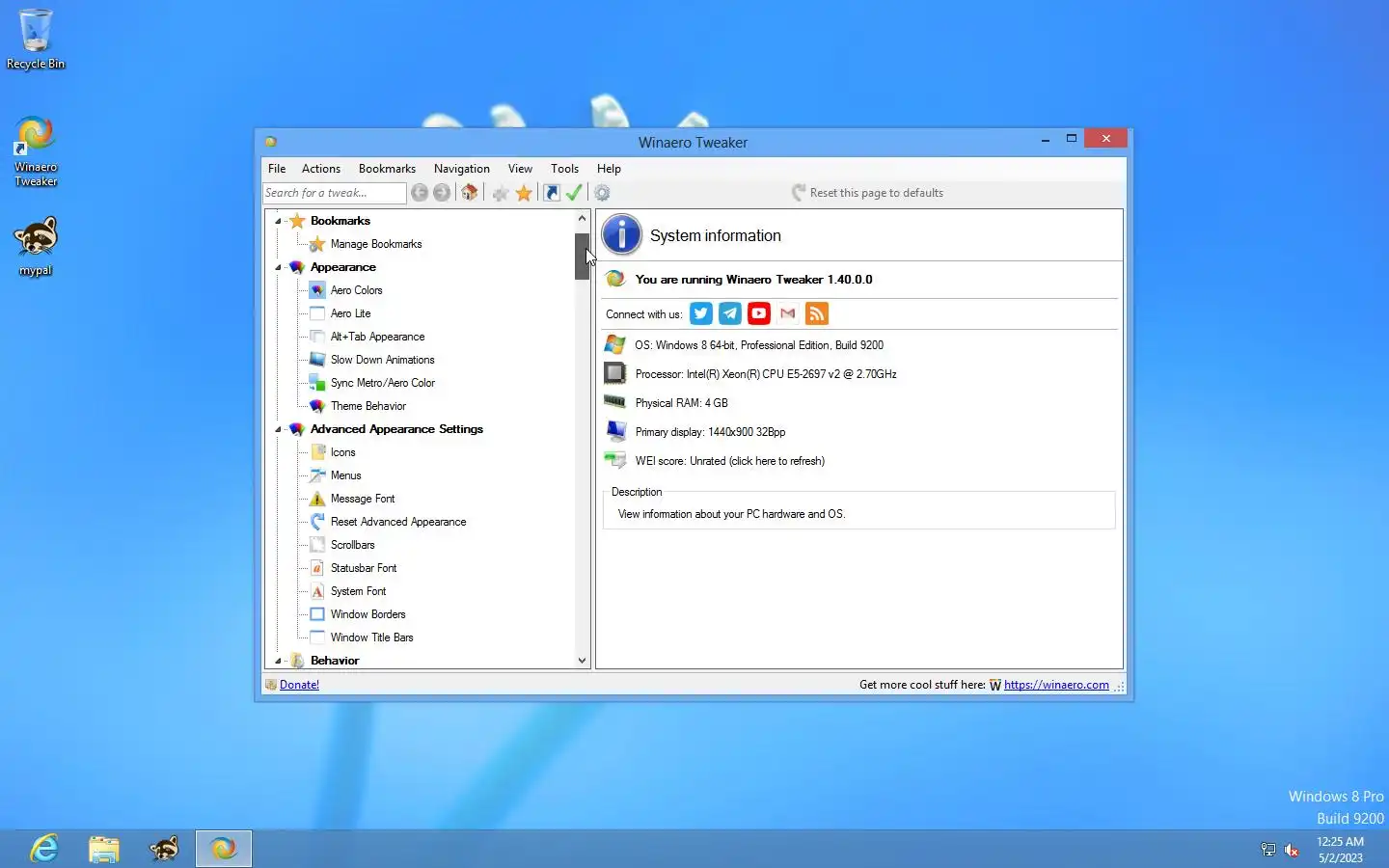Select Winaero Tweaker desktop shortcut
This screenshot has width=1389, height=868.
click(x=36, y=150)
